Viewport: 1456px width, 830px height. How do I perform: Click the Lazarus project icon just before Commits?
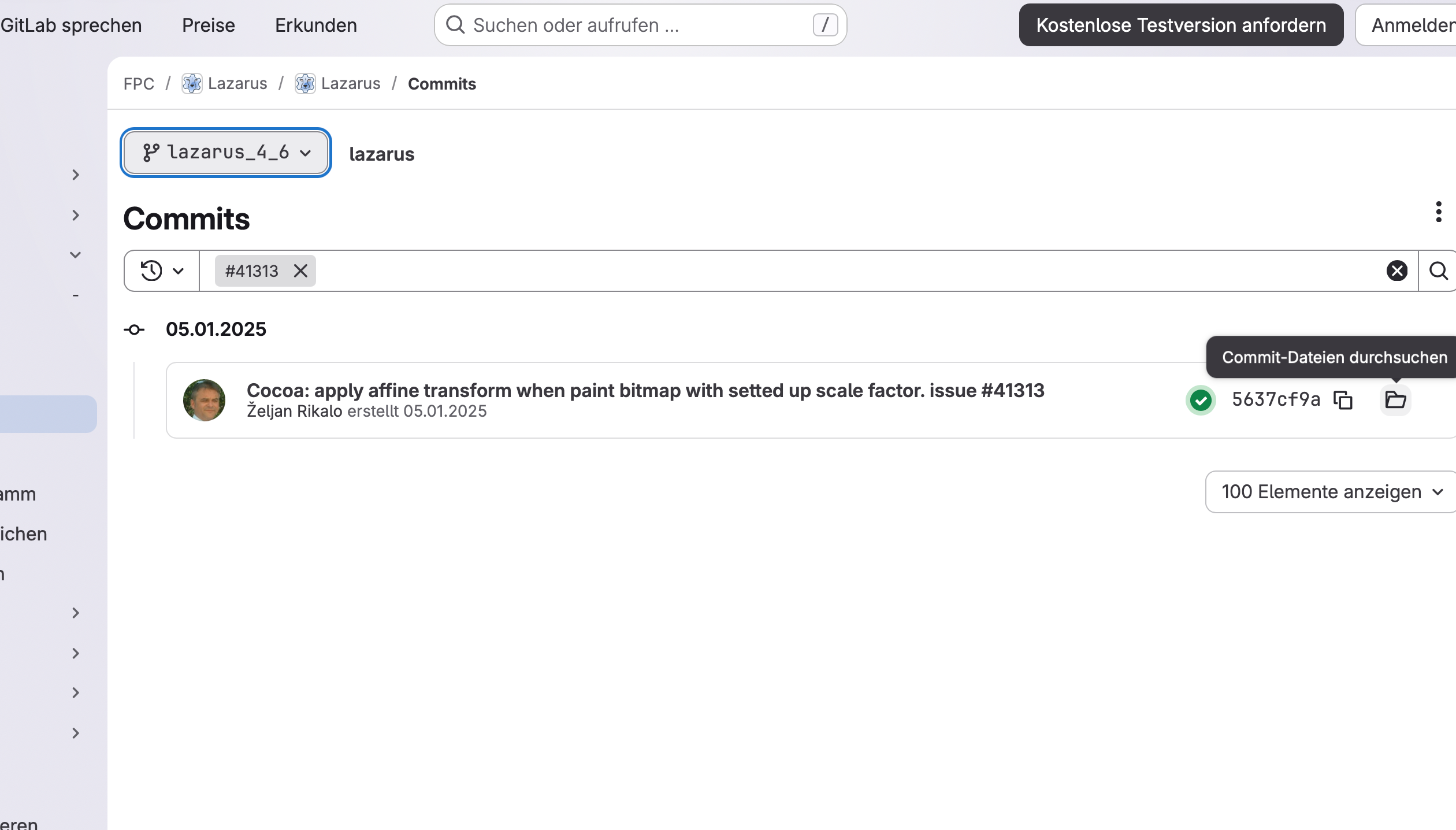click(305, 84)
